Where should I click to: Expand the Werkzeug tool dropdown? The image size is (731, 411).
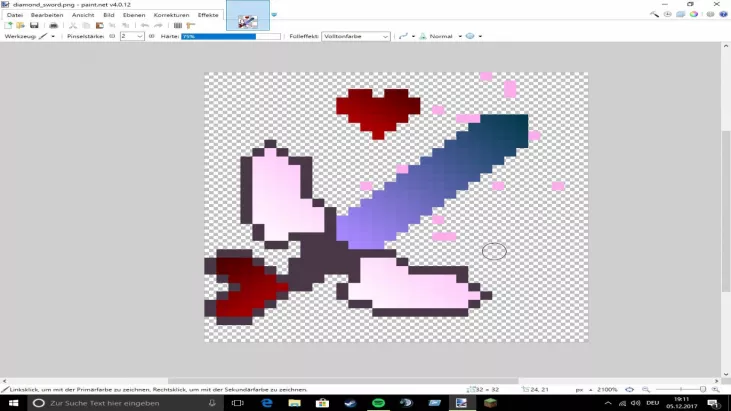pyautogui.click(x=54, y=36)
